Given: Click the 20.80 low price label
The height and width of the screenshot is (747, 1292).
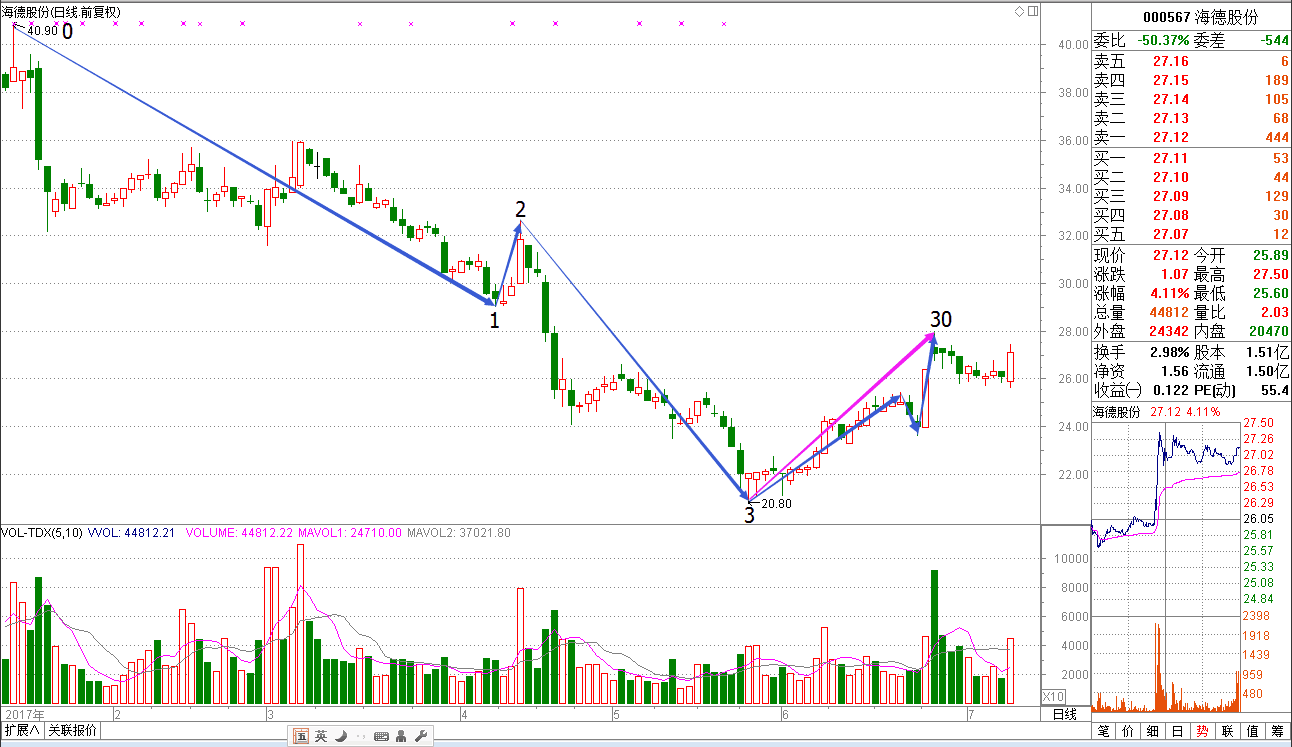Looking at the screenshot, I should (777, 504).
